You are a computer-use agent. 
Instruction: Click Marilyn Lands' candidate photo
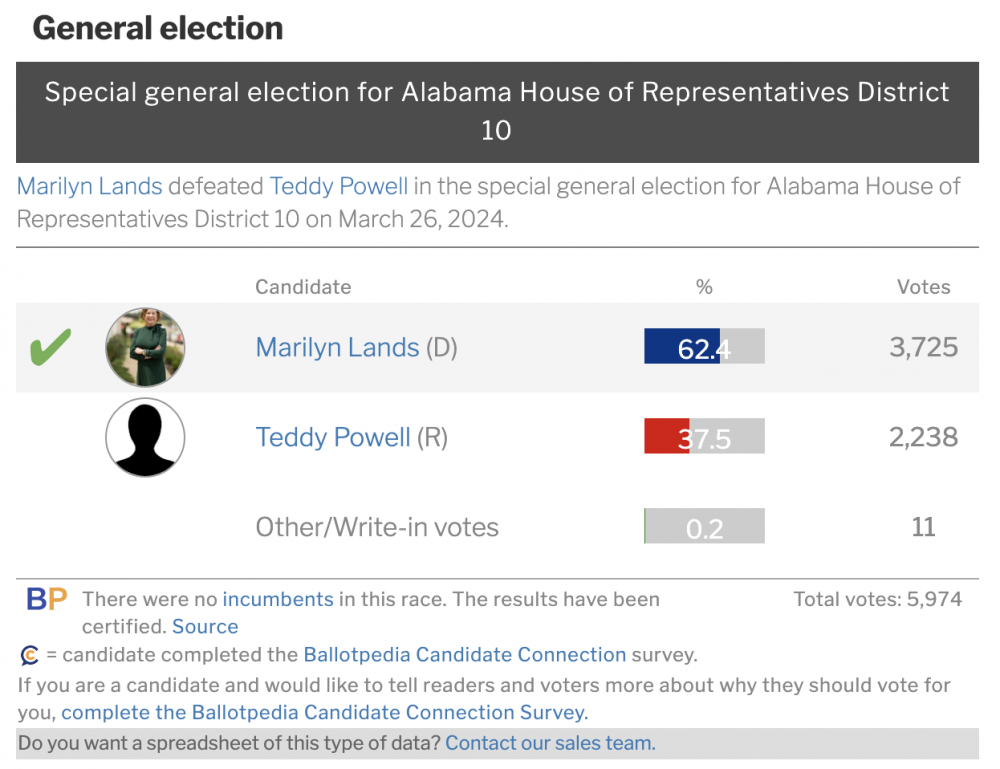pos(145,348)
